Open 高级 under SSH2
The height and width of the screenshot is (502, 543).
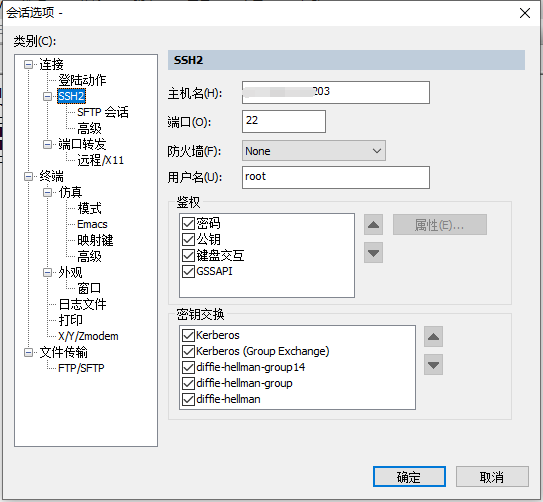click(89, 128)
